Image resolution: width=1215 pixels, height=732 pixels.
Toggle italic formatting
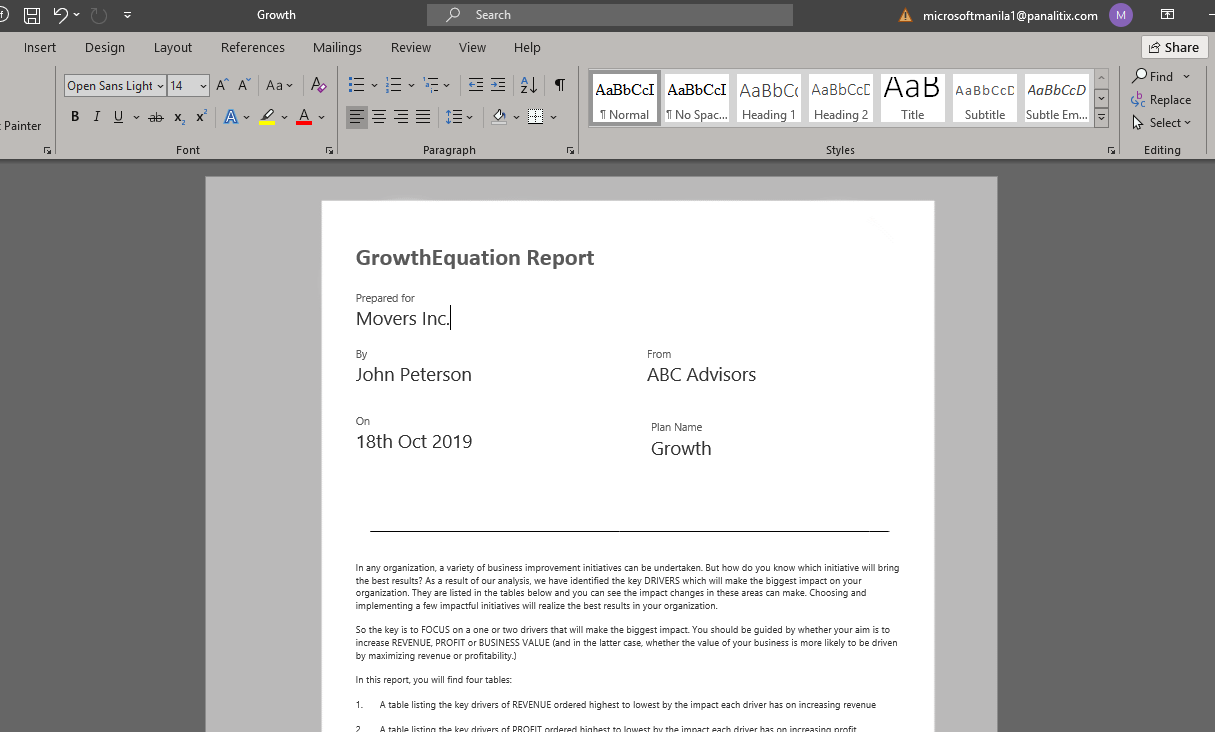click(97, 117)
